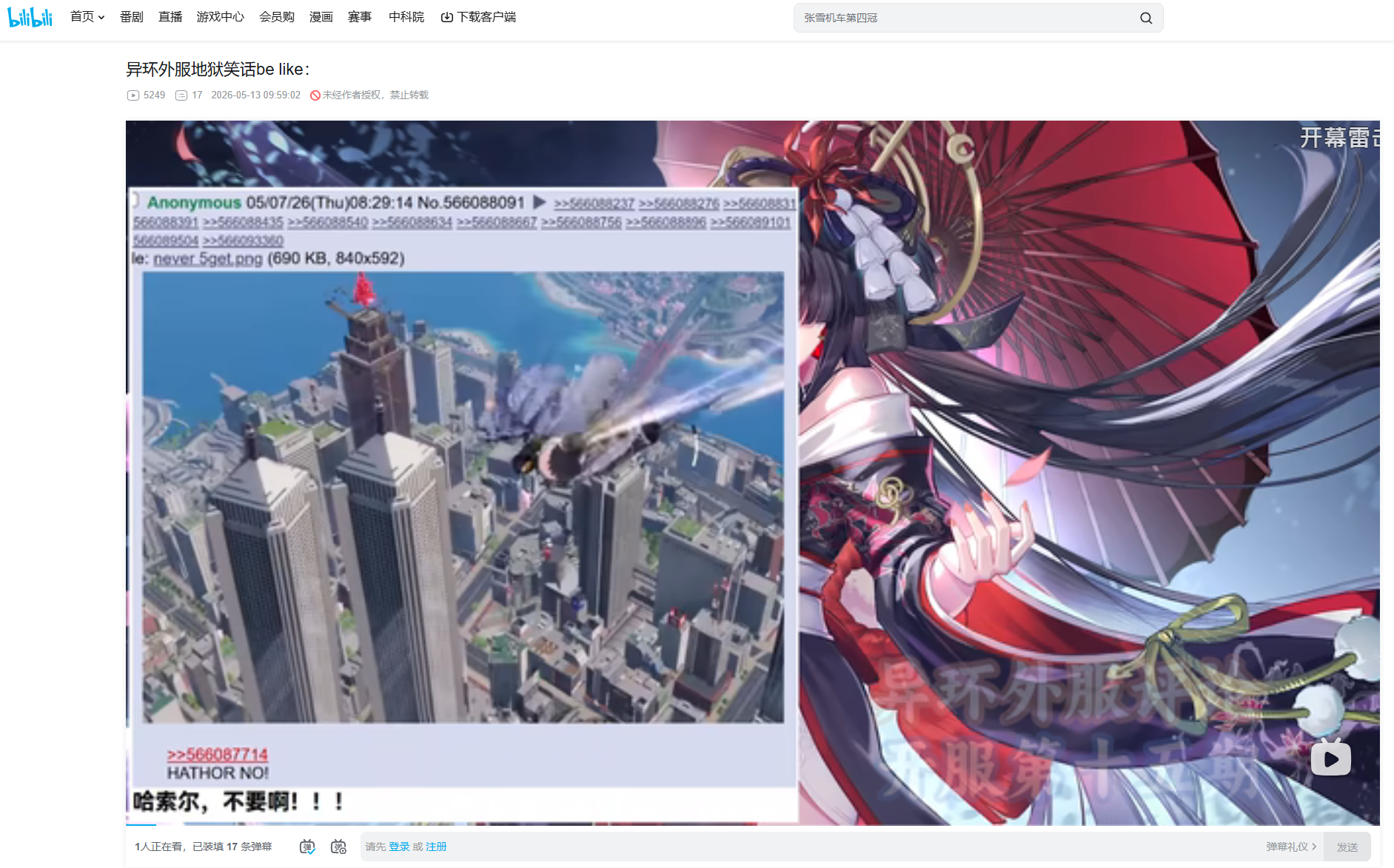Click the 注册 link
Image resolution: width=1394 pixels, height=868 pixels.
pos(436,847)
